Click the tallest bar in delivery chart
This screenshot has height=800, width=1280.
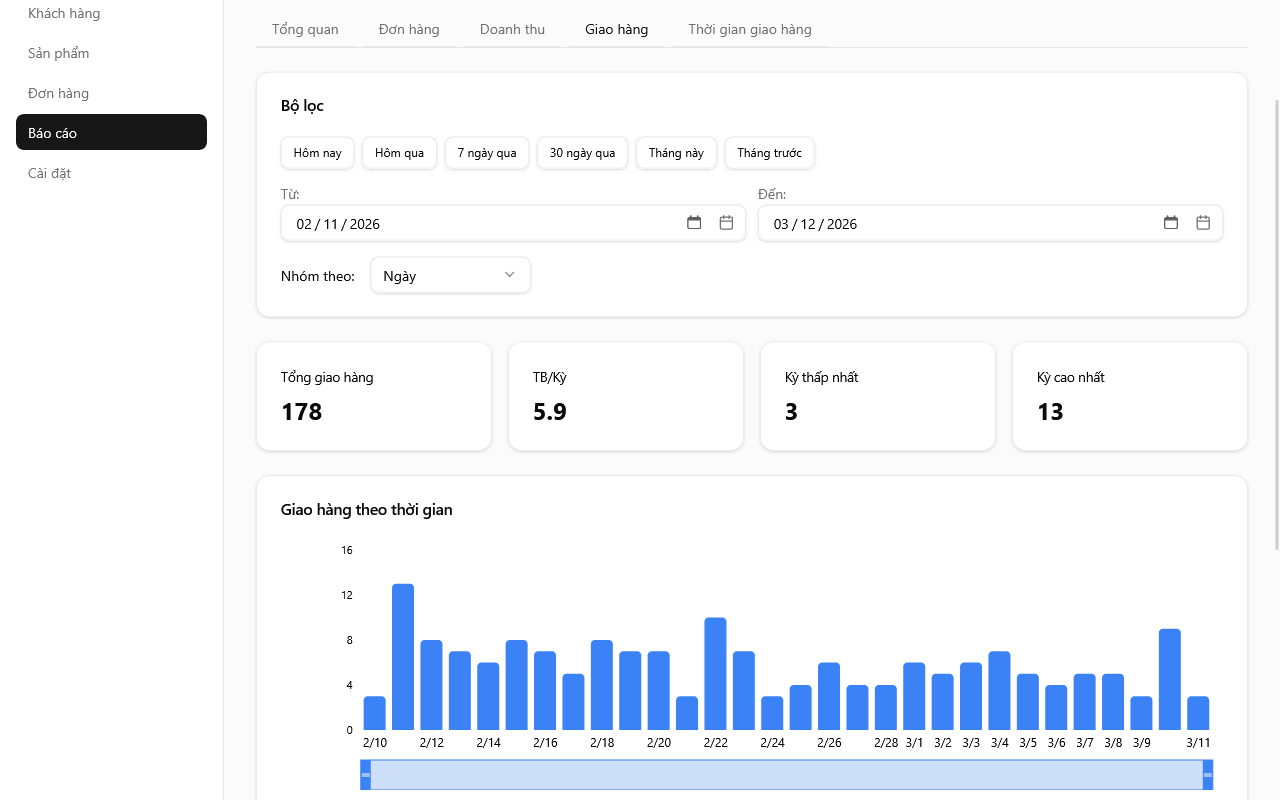[x=403, y=656]
